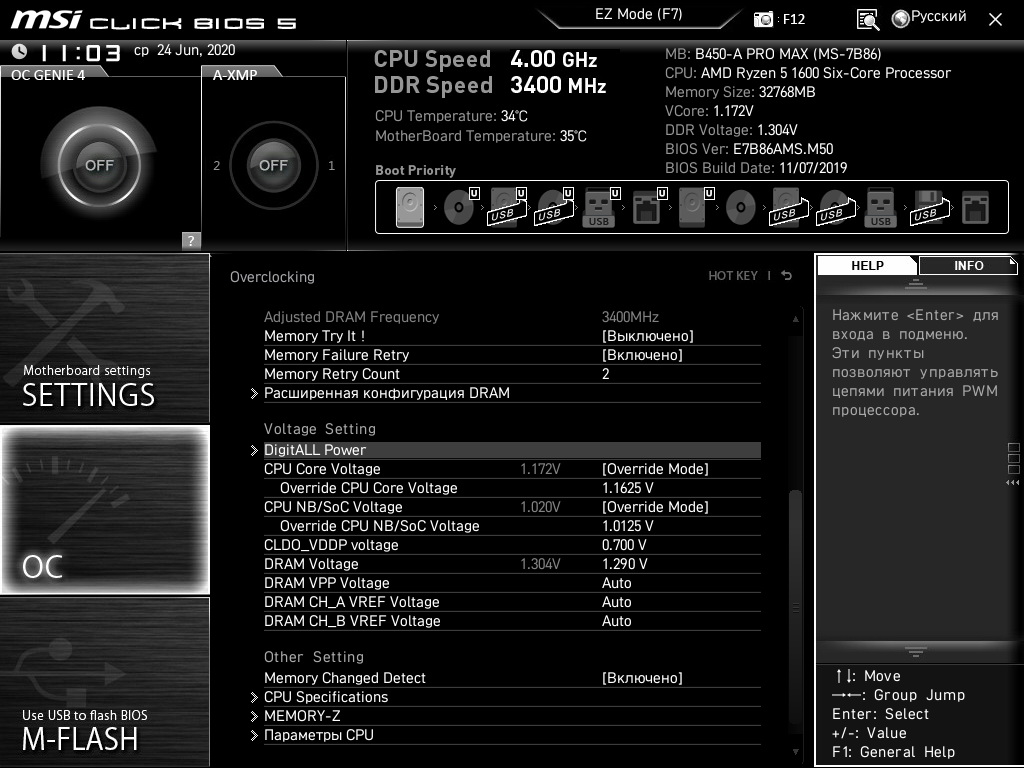Viewport: 1024px width, 768px height.
Task: Open CPU NB/SoC Voltage [Override Mode] dropdown
Action: point(655,507)
